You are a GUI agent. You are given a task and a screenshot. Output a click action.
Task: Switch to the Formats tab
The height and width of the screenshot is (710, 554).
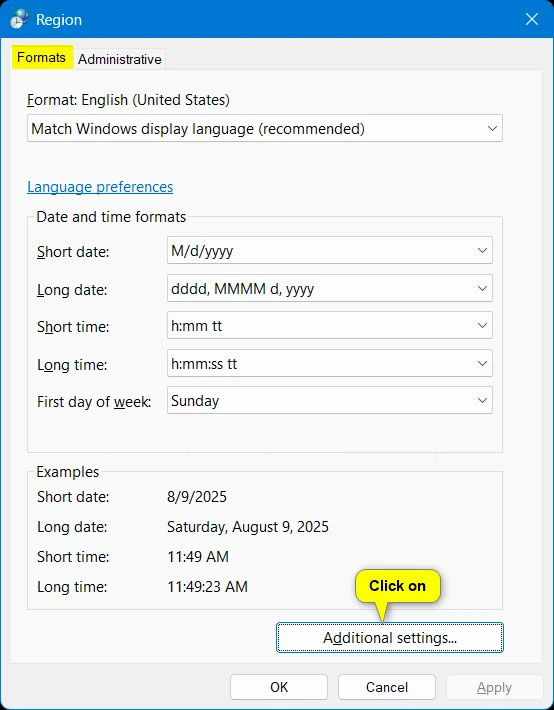click(x=42, y=58)
